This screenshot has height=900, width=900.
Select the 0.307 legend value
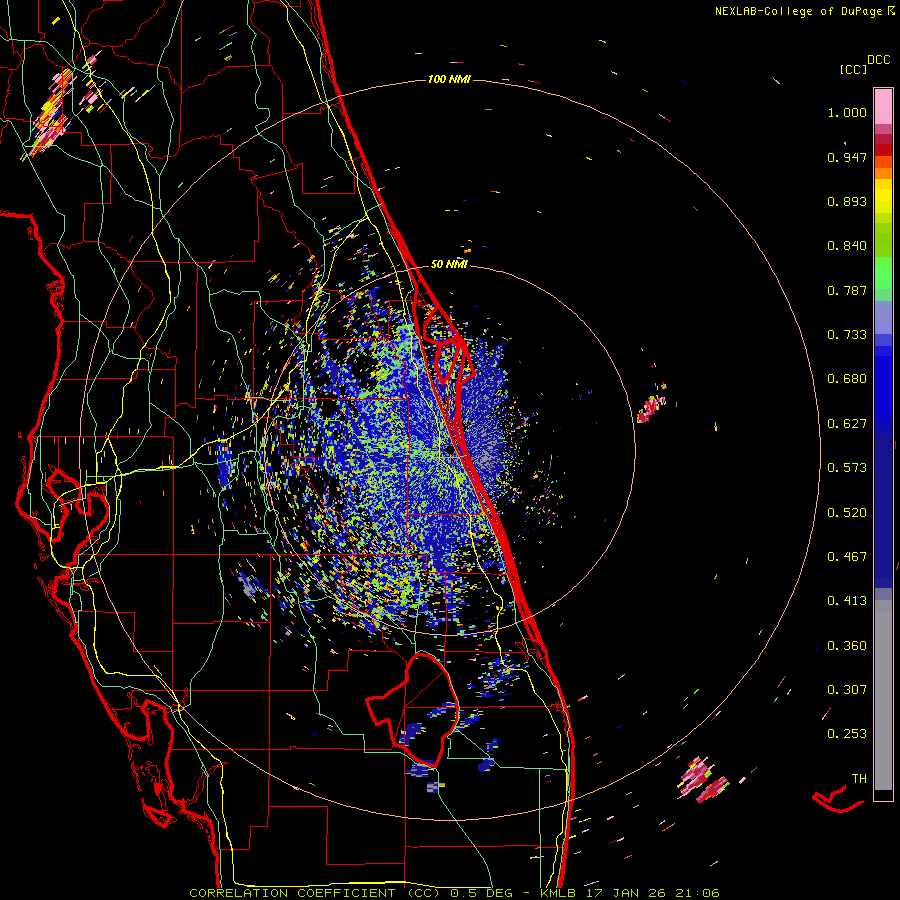click(x=847, y=690)
